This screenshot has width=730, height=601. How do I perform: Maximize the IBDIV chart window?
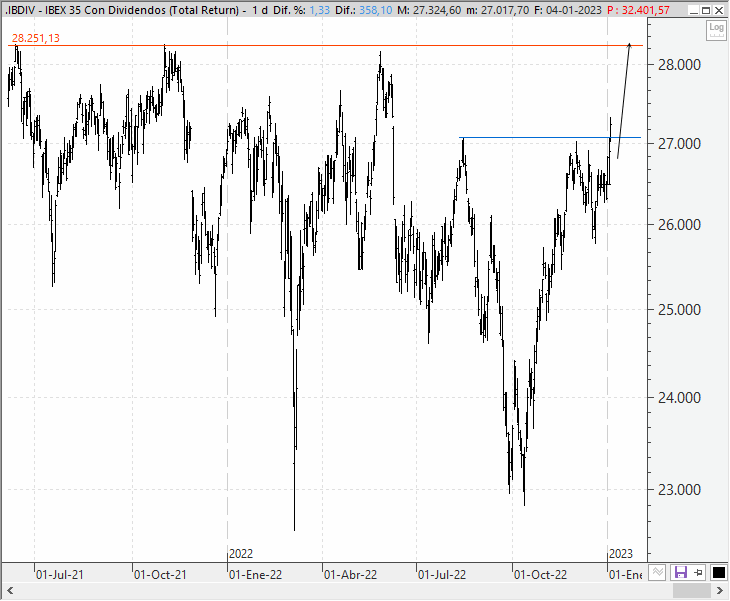pos(706,10)
